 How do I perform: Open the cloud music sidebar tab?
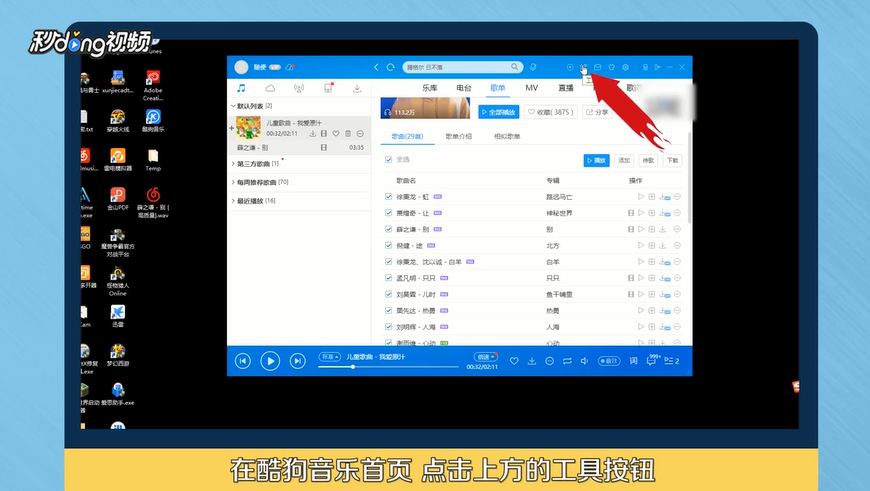point(270,88)
